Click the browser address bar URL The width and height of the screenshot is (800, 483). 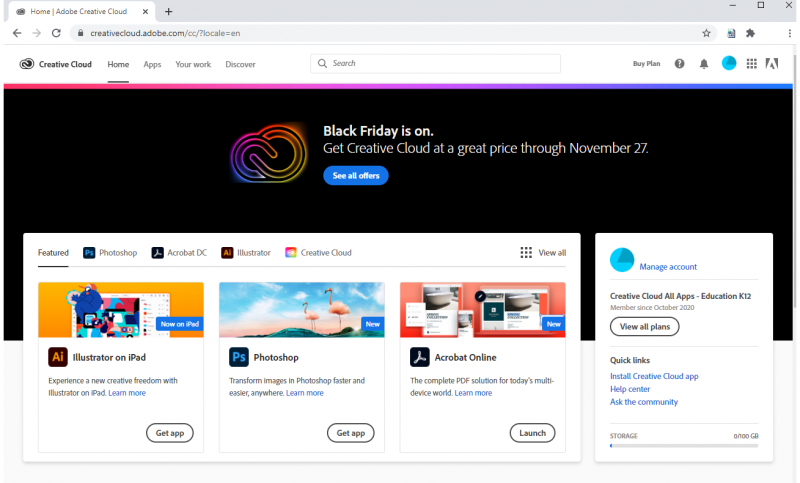pyautogui.click(x=165, y=33)
